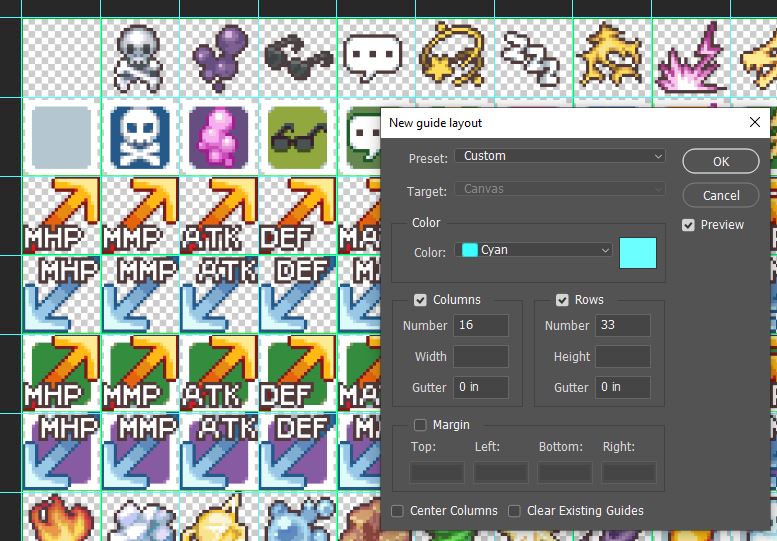The image size is (777, 541).
Task: Click the white speech bubble sprite in top row
Action: pyautogui.click(x=373, y=57)
